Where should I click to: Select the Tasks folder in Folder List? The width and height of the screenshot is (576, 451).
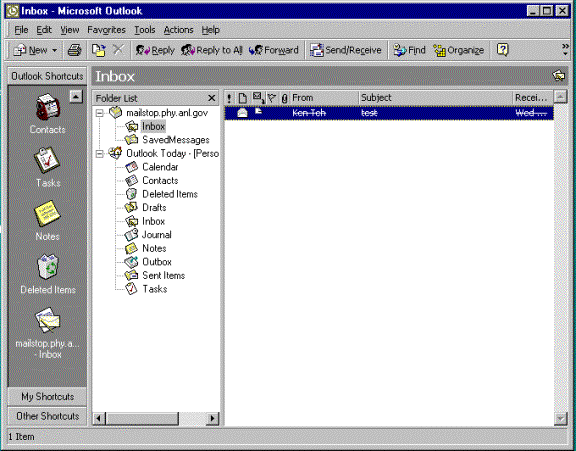tap(154, 289)
